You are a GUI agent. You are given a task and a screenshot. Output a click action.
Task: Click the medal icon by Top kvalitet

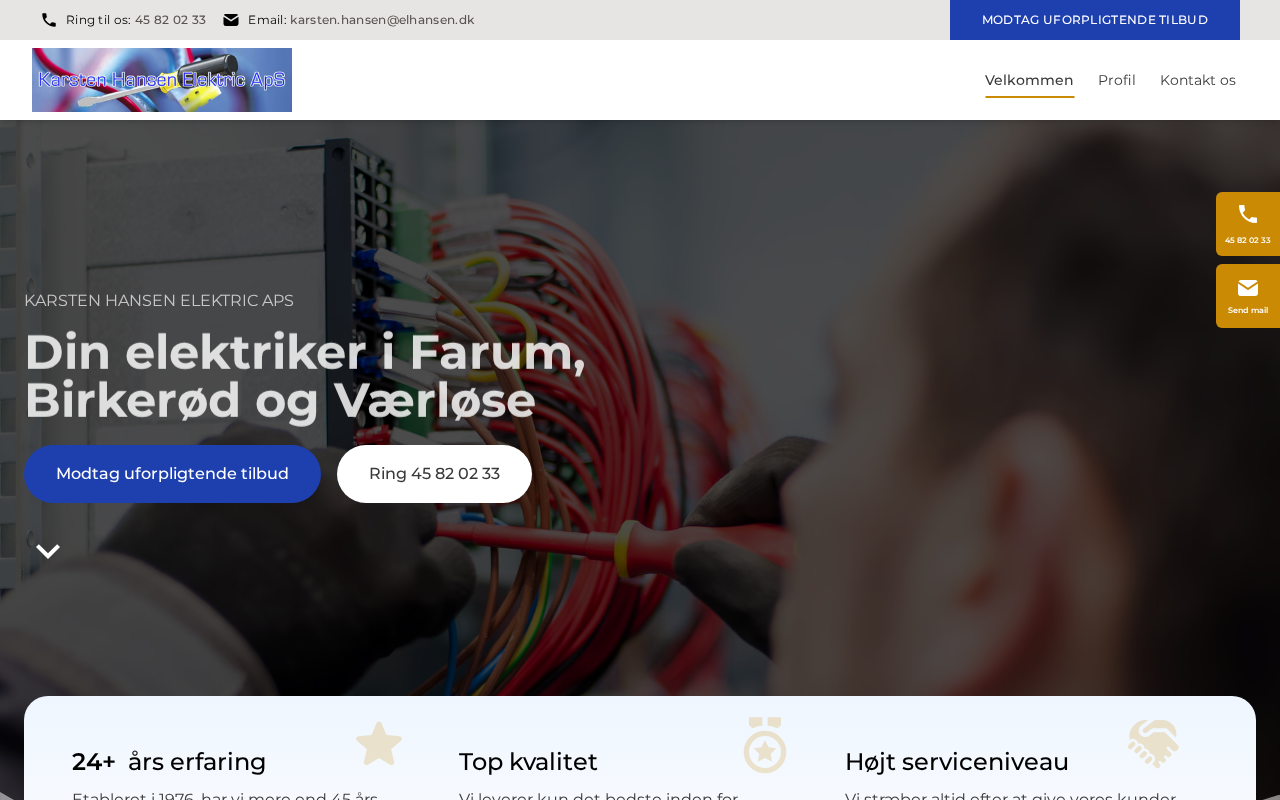point(765,745)
